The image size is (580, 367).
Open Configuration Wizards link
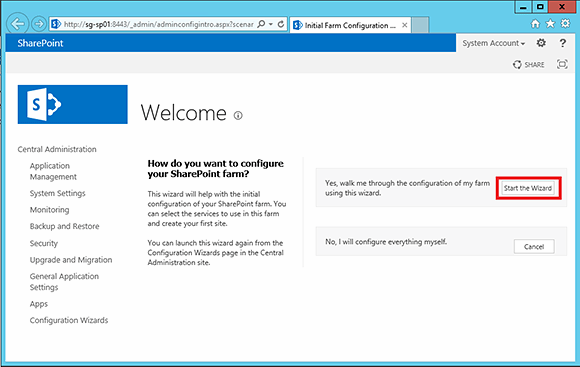click(x=69, y=320)
